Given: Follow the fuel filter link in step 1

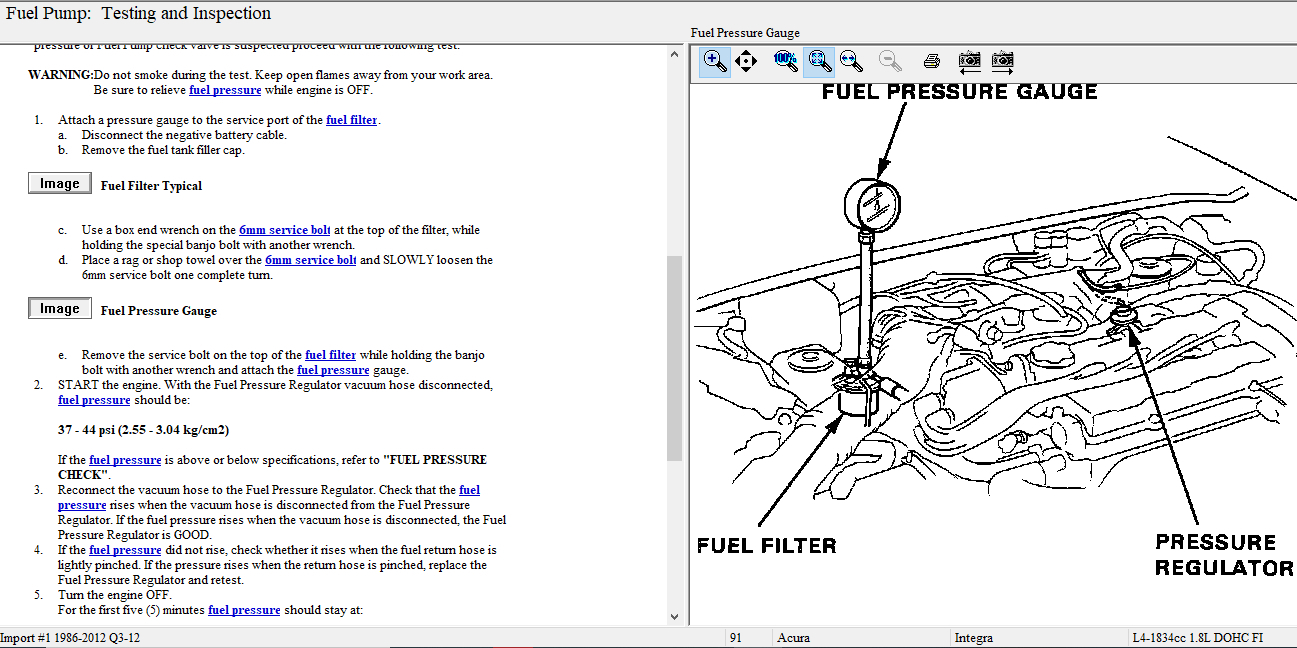Looking at the screenshot, I should [x=351, y=120].
